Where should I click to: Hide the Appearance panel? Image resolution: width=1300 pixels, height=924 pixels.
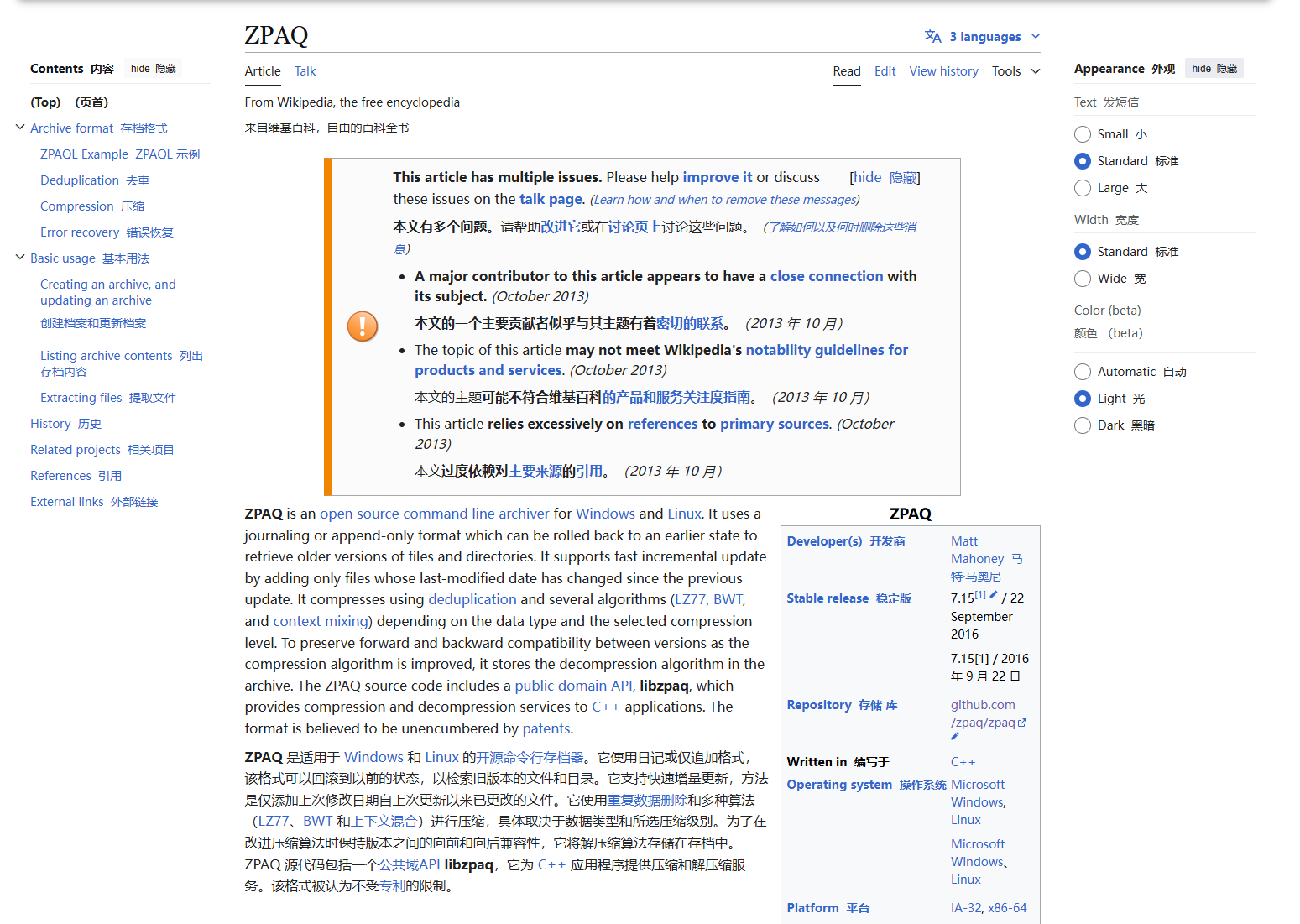point(1214,69)
